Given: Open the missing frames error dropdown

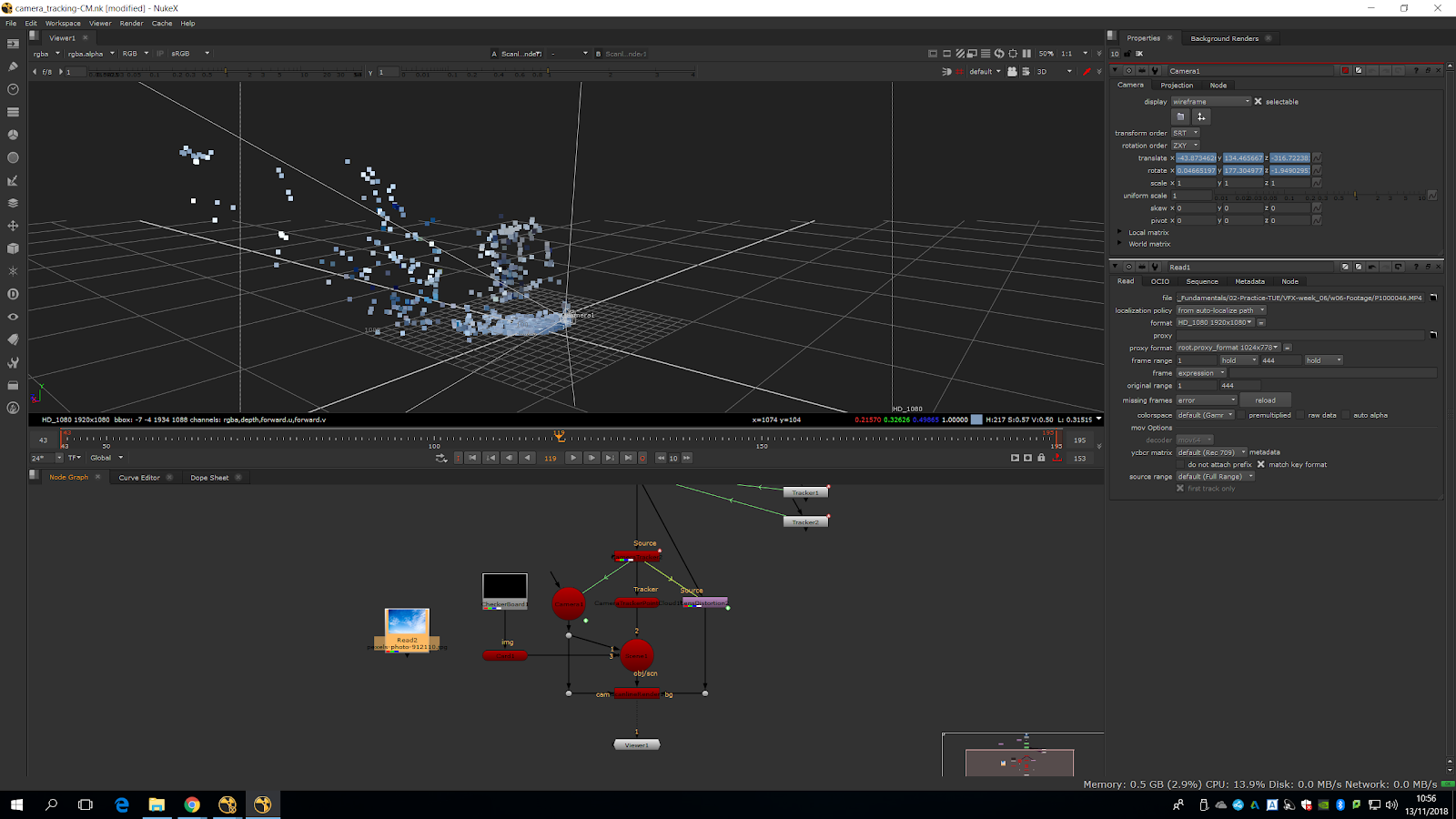Looking at the screenshot, I should (1207, 400).
